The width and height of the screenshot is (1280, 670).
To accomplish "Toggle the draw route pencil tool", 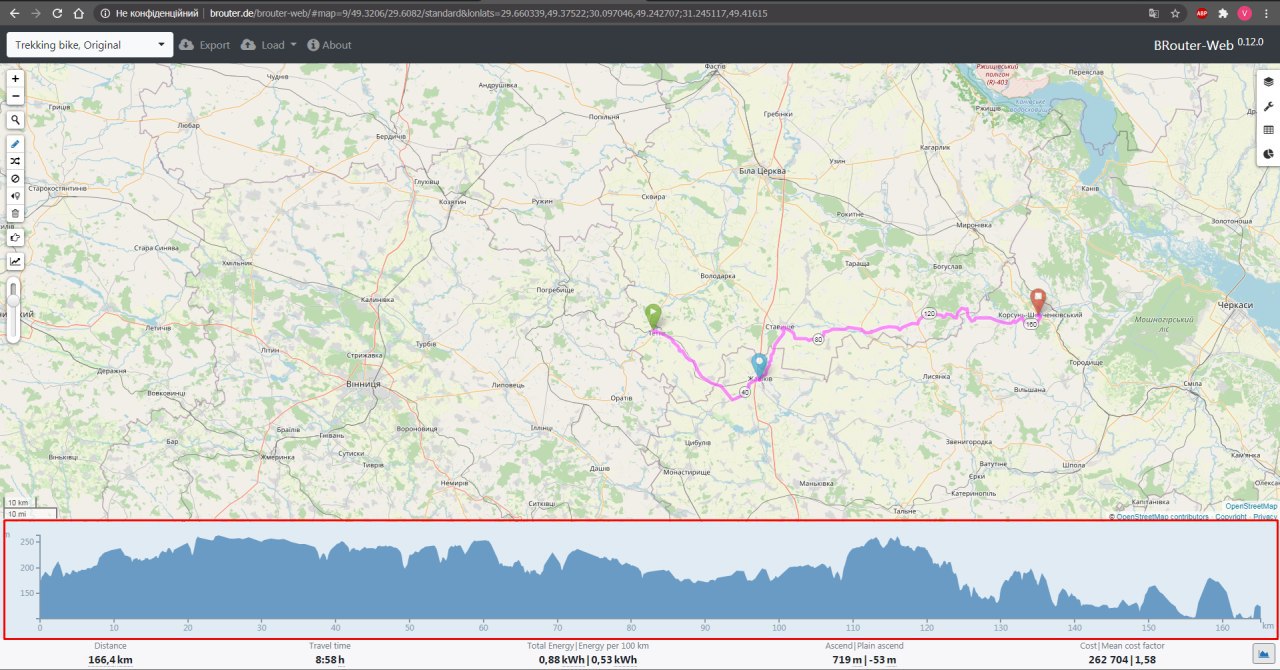I will (x=15, y=144).
